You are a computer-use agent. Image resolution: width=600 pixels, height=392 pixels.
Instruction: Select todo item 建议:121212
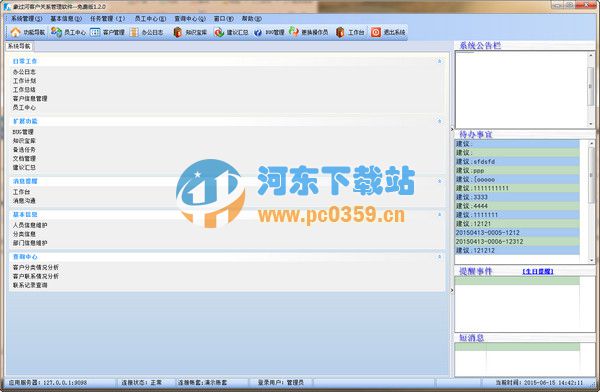point(517,250)
